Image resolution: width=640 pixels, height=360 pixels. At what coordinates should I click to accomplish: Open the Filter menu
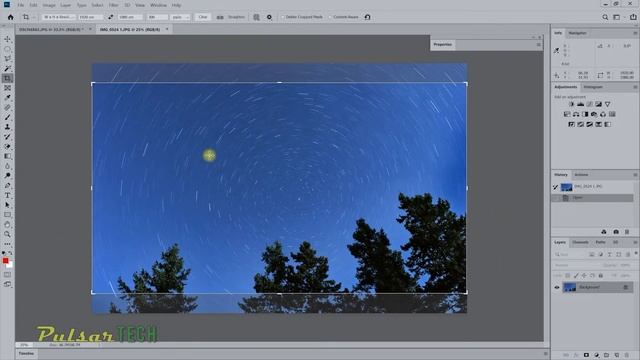tap(113, 5)
